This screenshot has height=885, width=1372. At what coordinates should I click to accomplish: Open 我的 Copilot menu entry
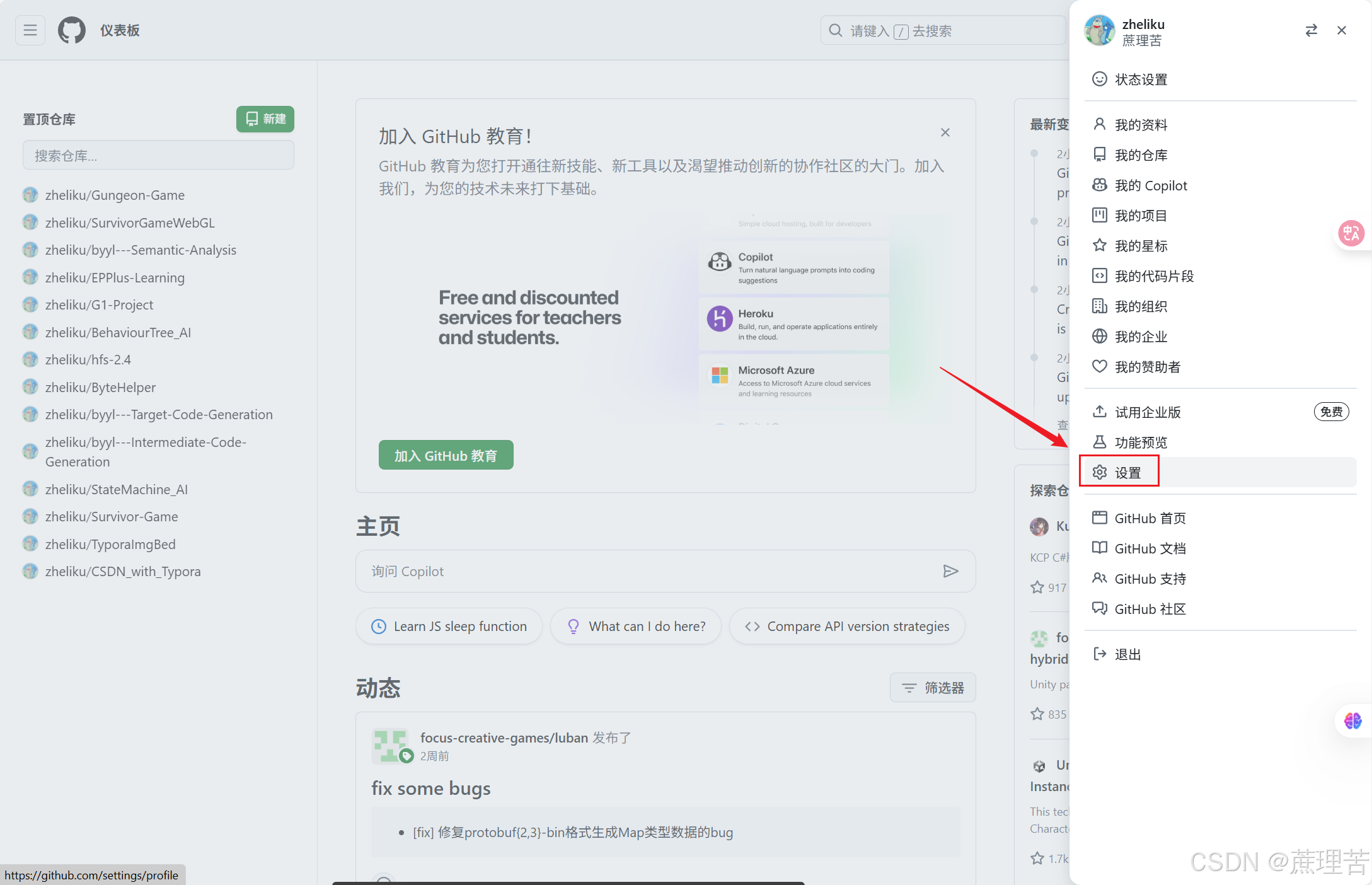[x=1150, y=185]
